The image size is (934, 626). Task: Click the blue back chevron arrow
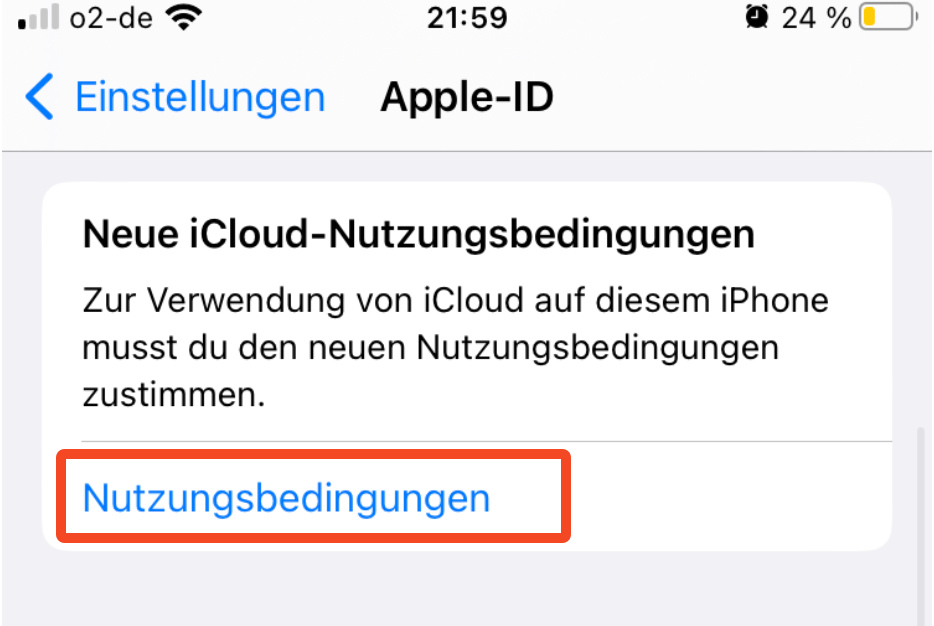pyautogui.click(x=40, y=96)
